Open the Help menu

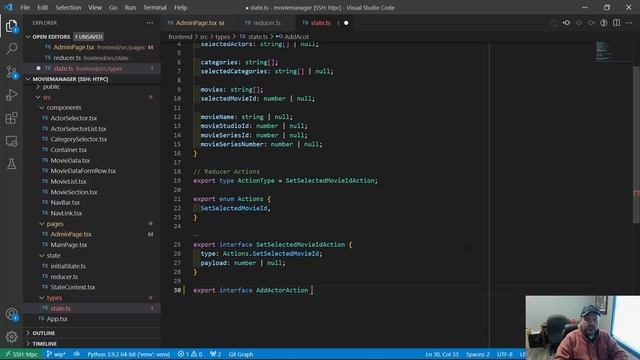pyautogui.click(x=180, y=7)
